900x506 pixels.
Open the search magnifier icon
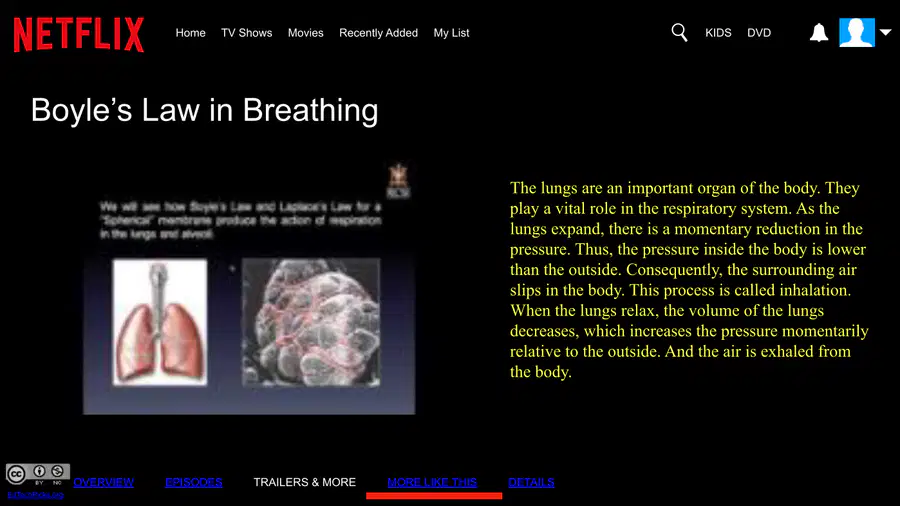pyautogui.click(x=679, y=33)
